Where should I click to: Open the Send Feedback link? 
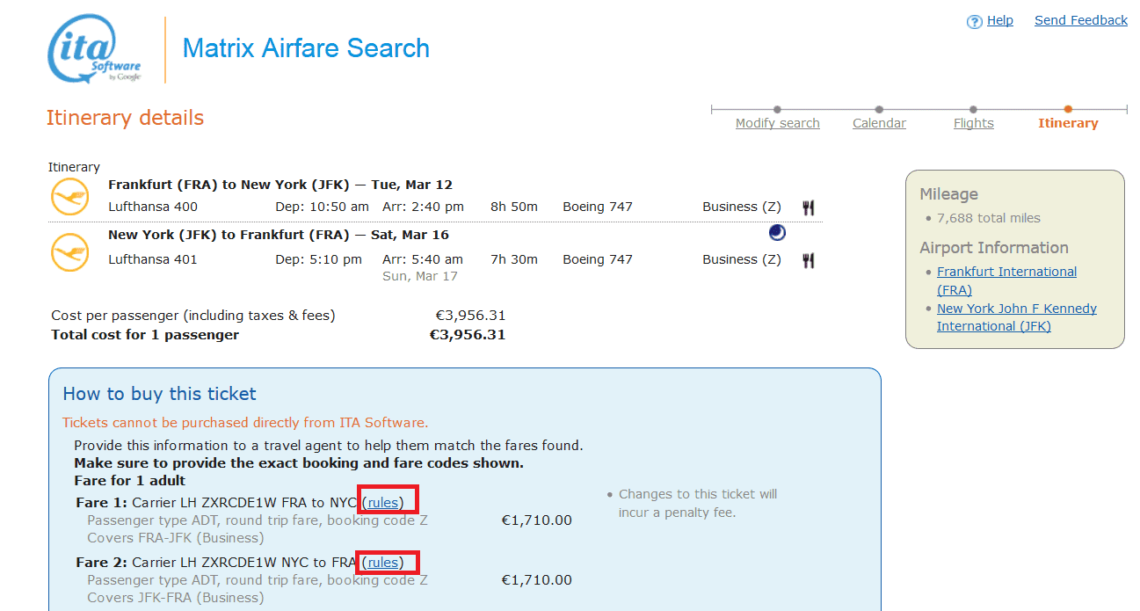(x=1080, y=20)
